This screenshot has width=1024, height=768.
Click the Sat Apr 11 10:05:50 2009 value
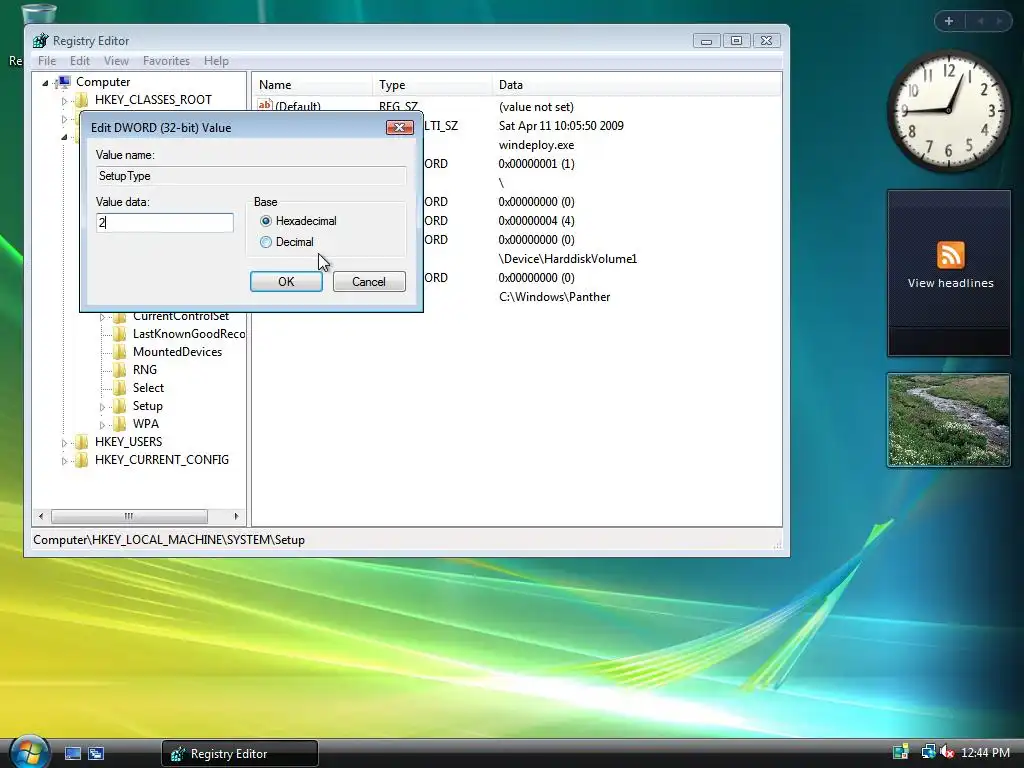(x=561, y=126)
